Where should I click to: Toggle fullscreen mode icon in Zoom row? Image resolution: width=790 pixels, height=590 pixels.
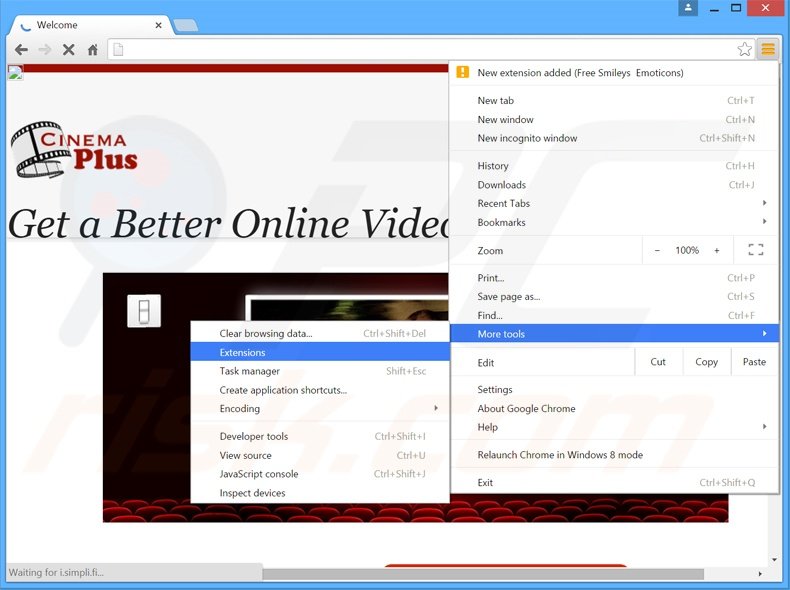(x=756, y=250)
